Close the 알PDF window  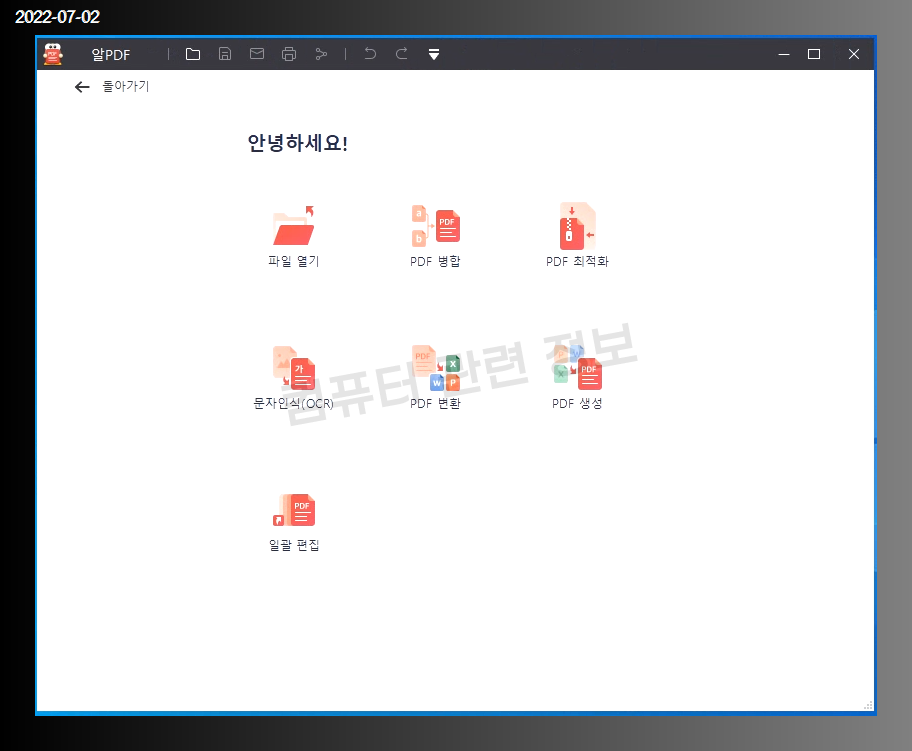[x=854, y=54]
